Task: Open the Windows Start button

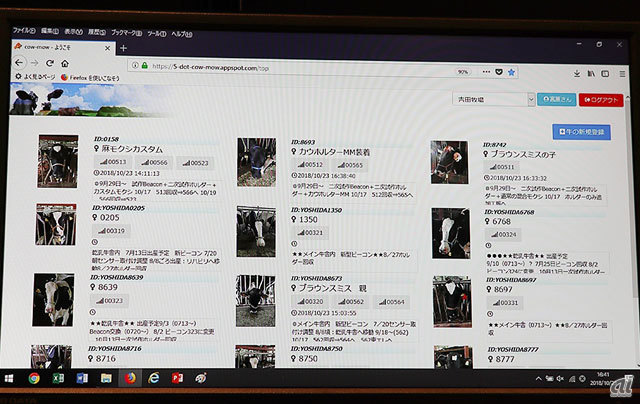Action: (x=9, y=379)
